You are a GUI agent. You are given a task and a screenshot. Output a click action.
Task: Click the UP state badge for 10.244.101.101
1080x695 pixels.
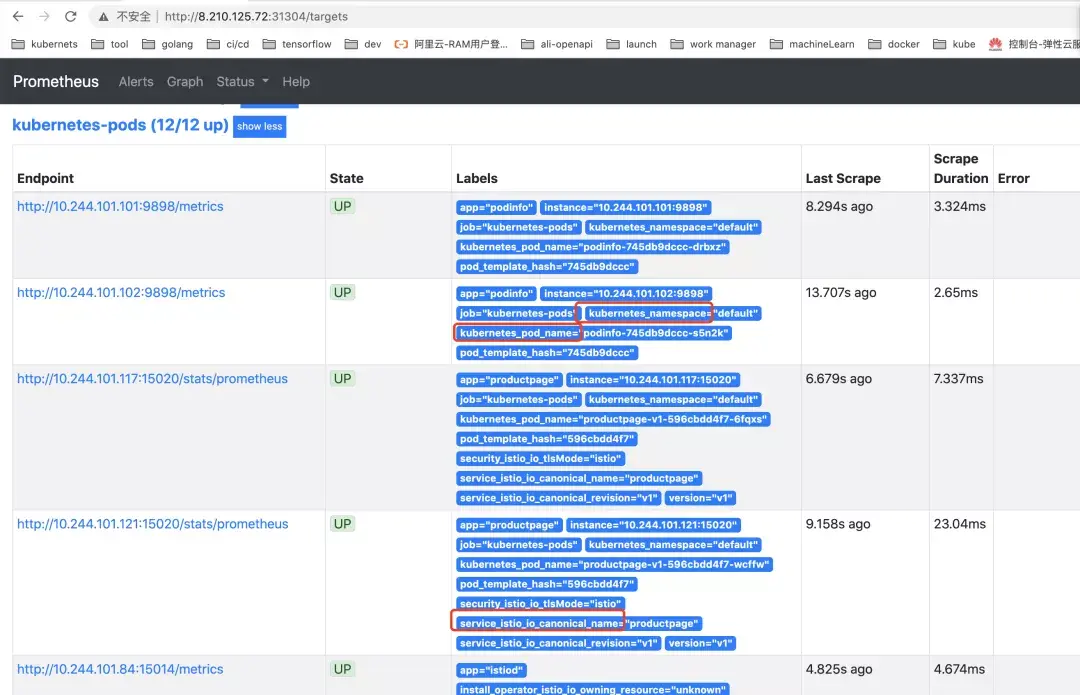(342, 207)
